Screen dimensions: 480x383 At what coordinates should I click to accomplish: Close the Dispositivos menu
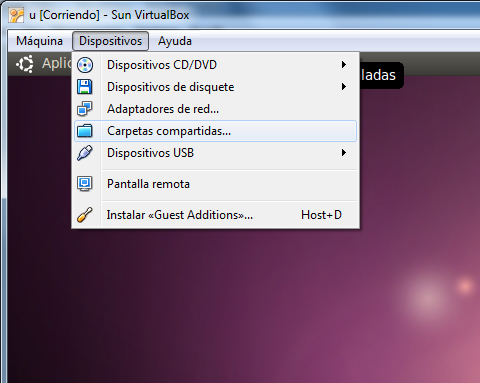(110, 41)
